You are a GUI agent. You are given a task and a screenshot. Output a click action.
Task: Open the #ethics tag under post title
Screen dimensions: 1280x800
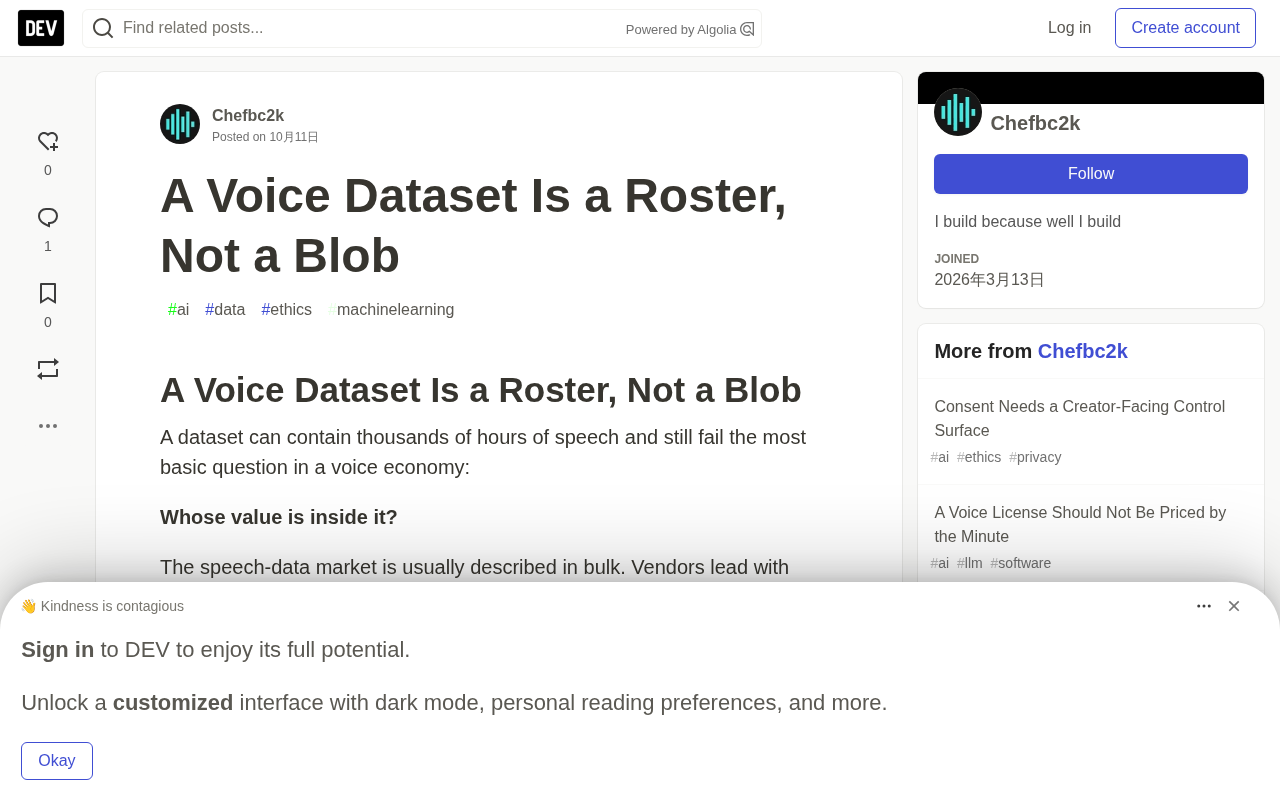(287, 310)
